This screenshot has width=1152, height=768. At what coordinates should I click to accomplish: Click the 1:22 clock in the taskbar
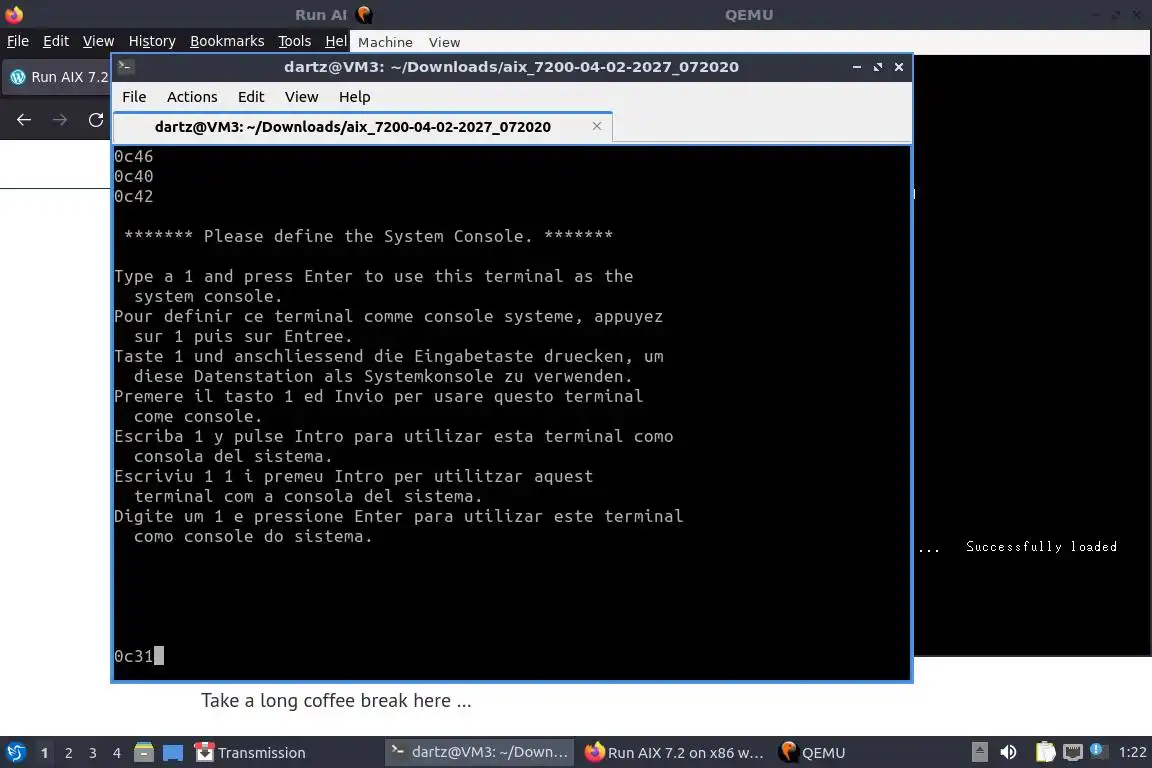click(1132, 752)
